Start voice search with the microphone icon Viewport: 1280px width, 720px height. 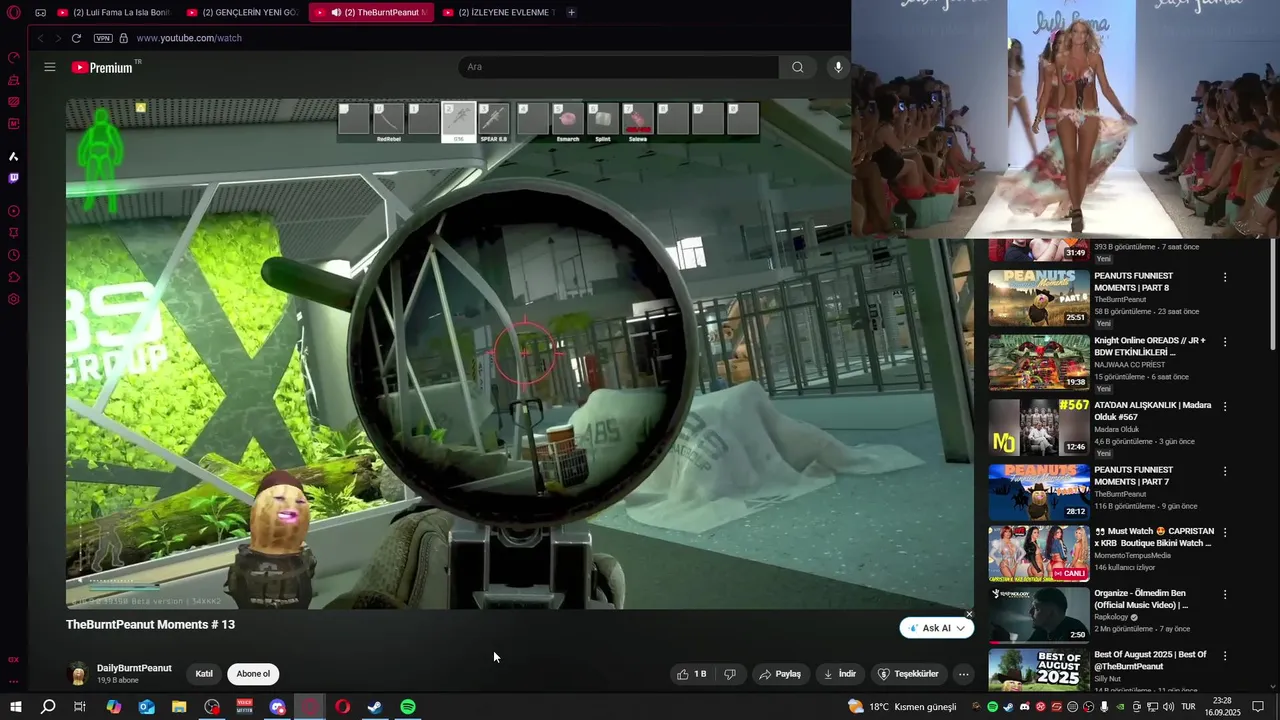pos(838,67)
